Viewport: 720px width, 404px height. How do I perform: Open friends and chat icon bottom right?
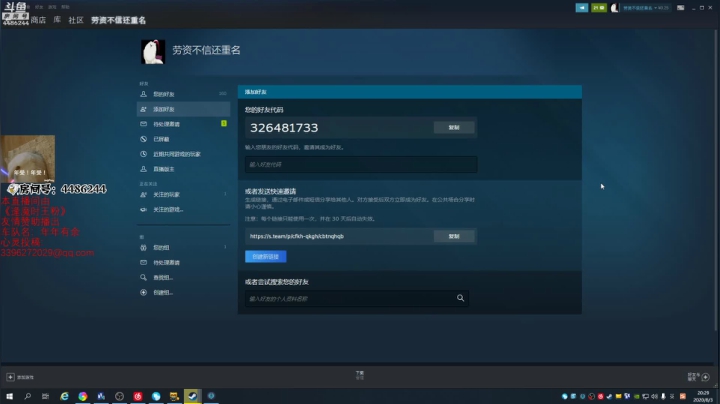(x=705, y=377)
